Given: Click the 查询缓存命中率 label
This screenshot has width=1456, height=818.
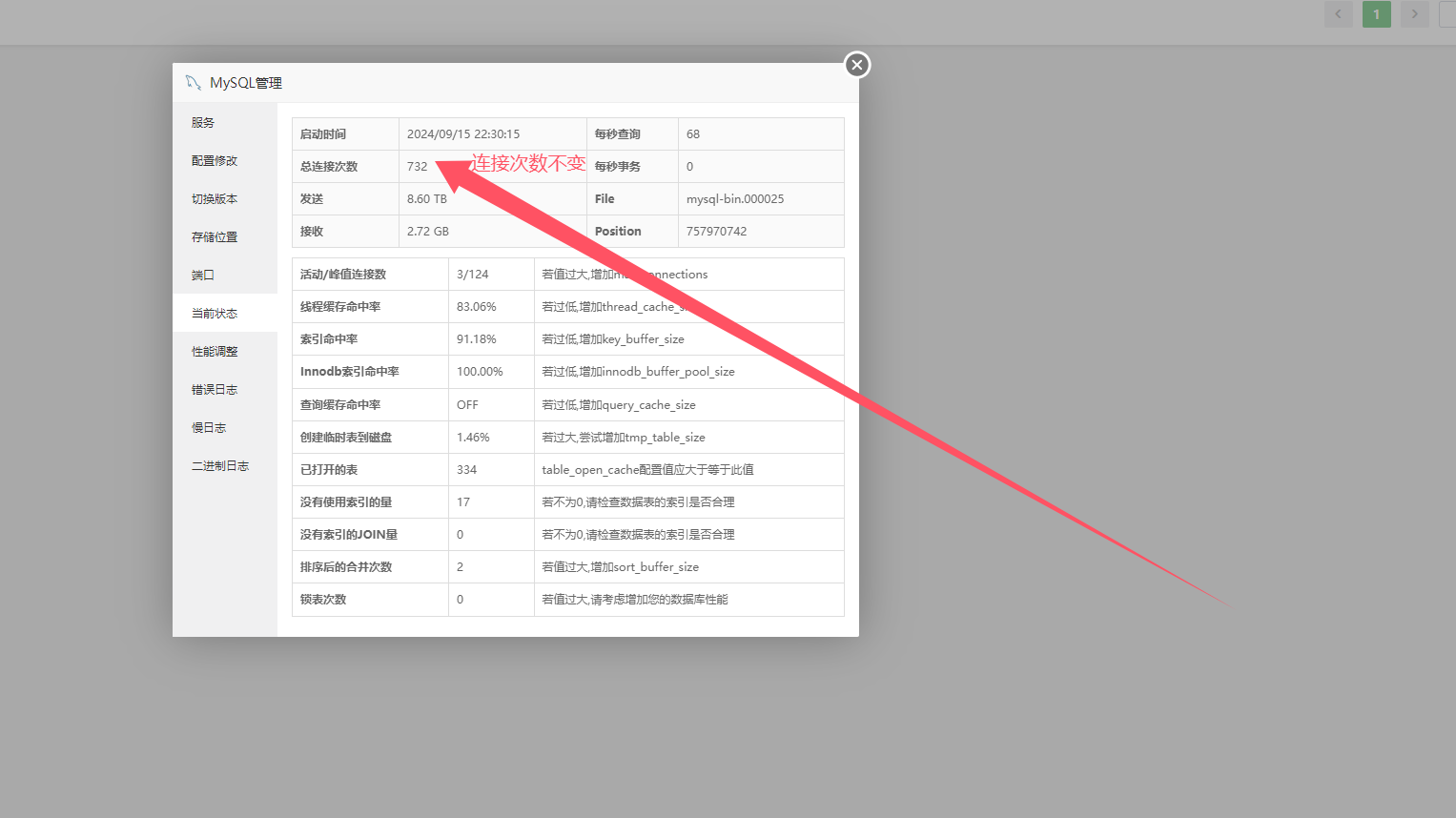Looking at the screenshot, I should [x=340, y=405].
